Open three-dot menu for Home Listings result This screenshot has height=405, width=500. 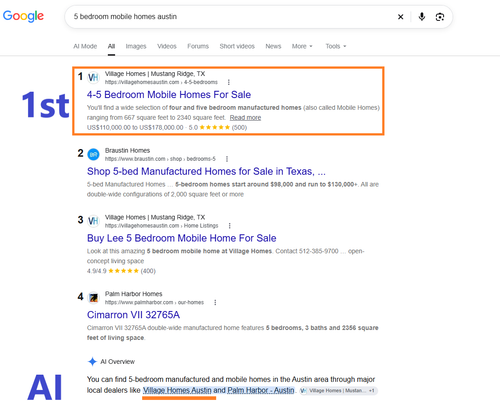point(229,226)
